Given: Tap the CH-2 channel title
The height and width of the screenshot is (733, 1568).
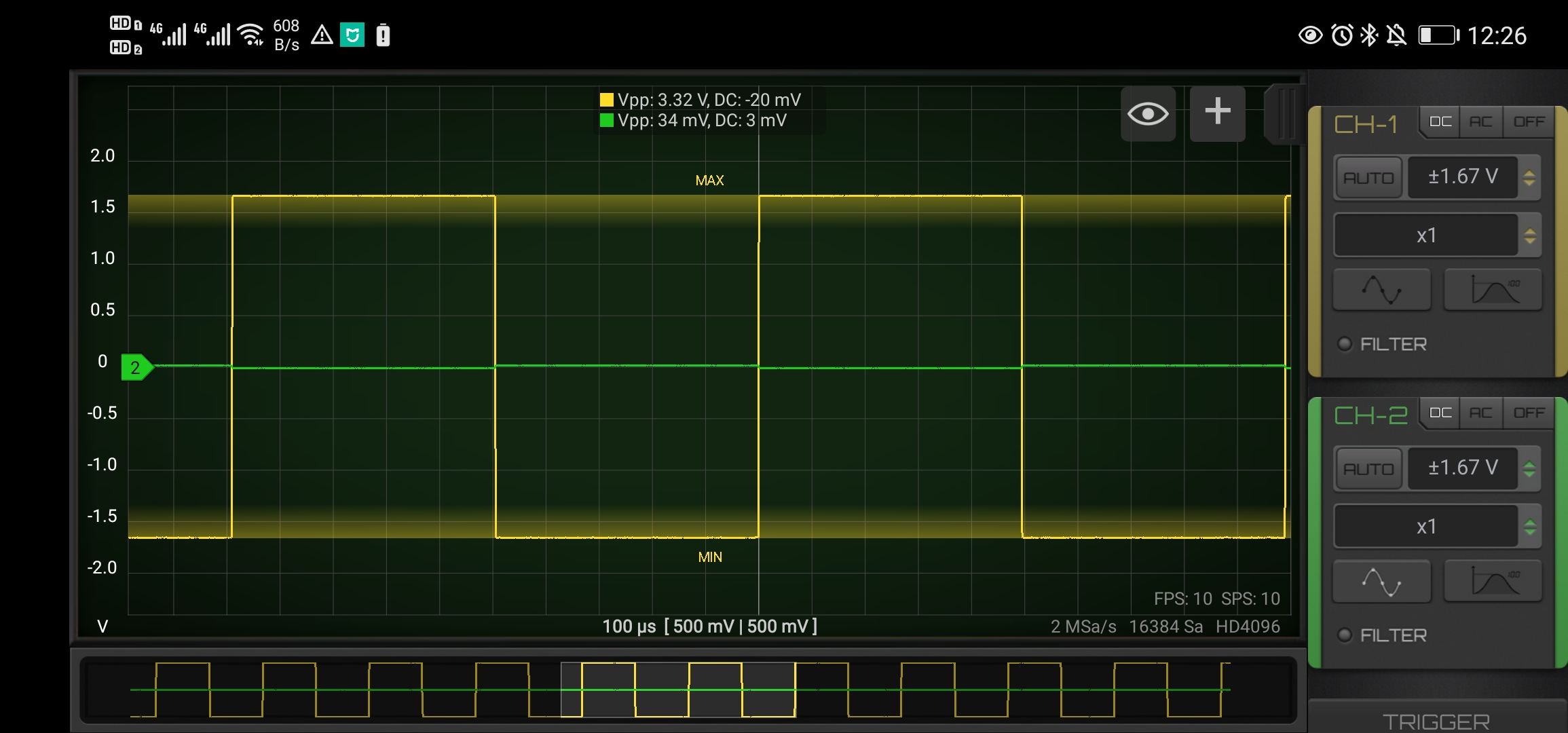Looking at the screenshot, I should pyautogui.click(x=1370, y=416).
